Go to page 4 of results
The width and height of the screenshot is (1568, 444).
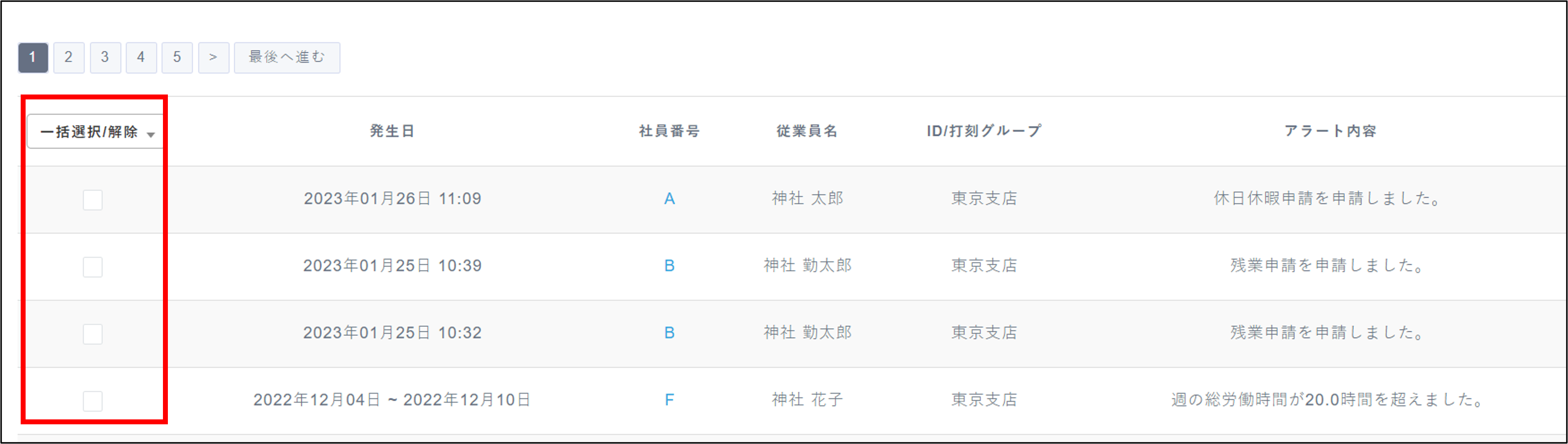[x=141, y=58]
